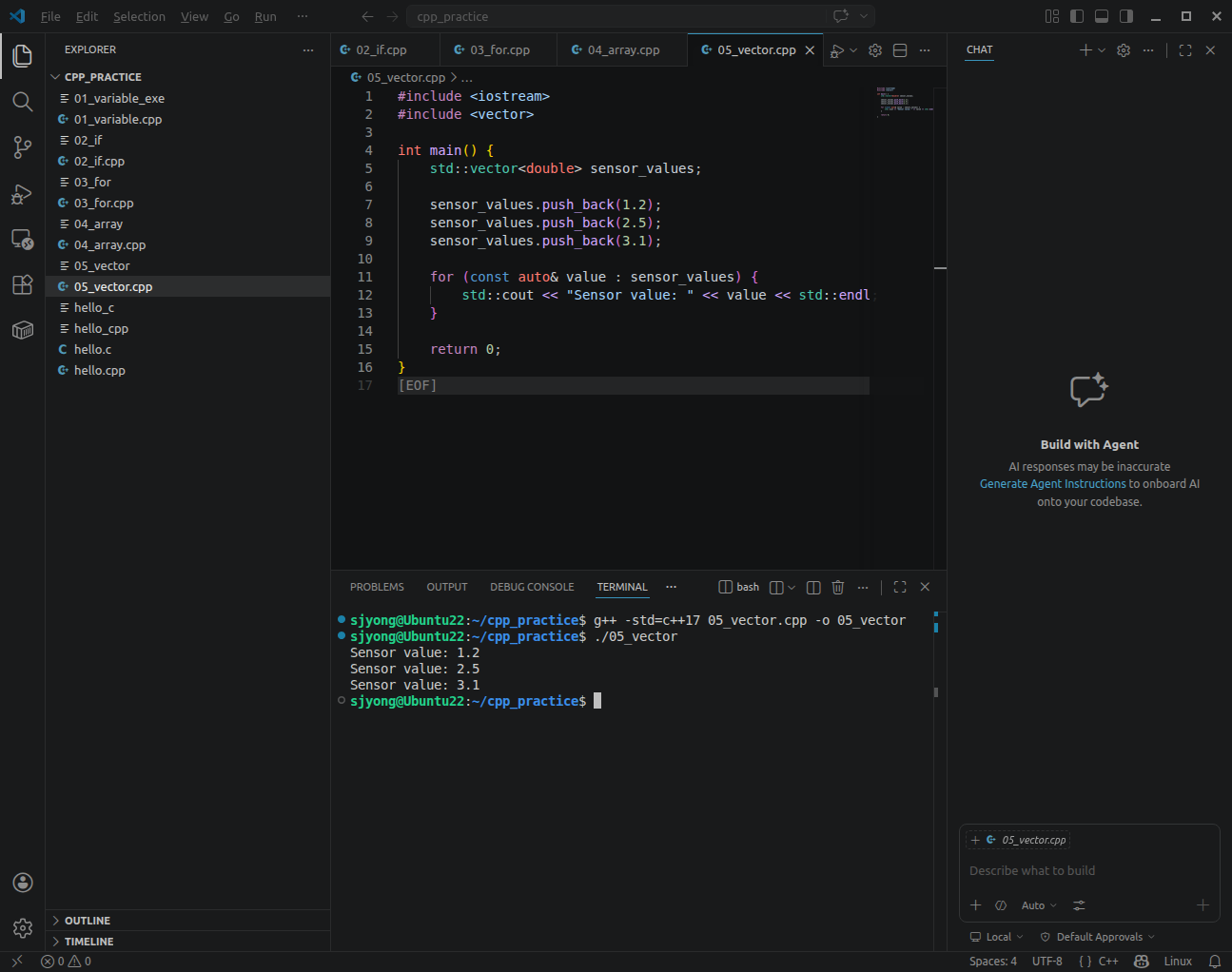1232x972 pixels.
Task: Open the File menu
Action: coord(50,16)
